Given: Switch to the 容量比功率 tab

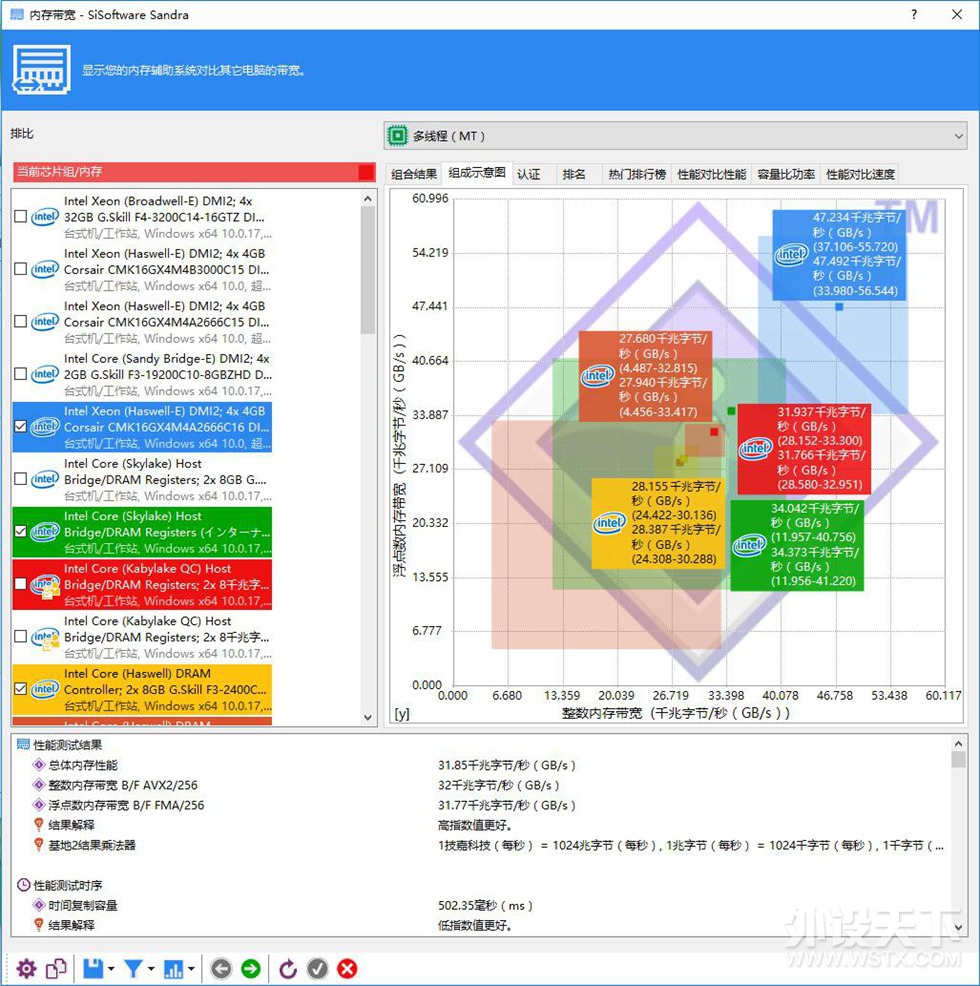Looking at the screenshot, I should (786, 174).
